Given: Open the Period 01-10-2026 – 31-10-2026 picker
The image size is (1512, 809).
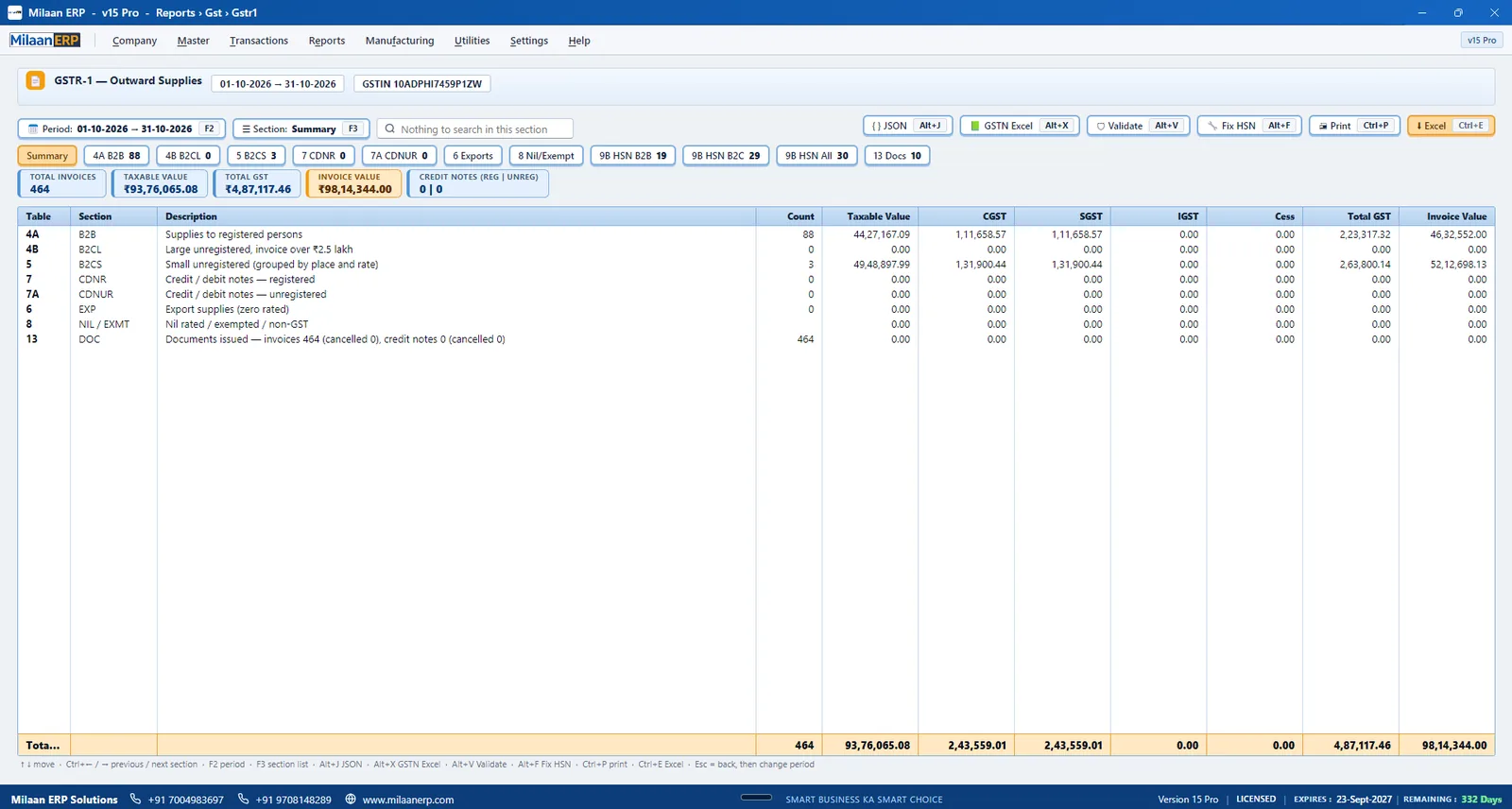Looking at the screenshot, I should coord(121,129).
